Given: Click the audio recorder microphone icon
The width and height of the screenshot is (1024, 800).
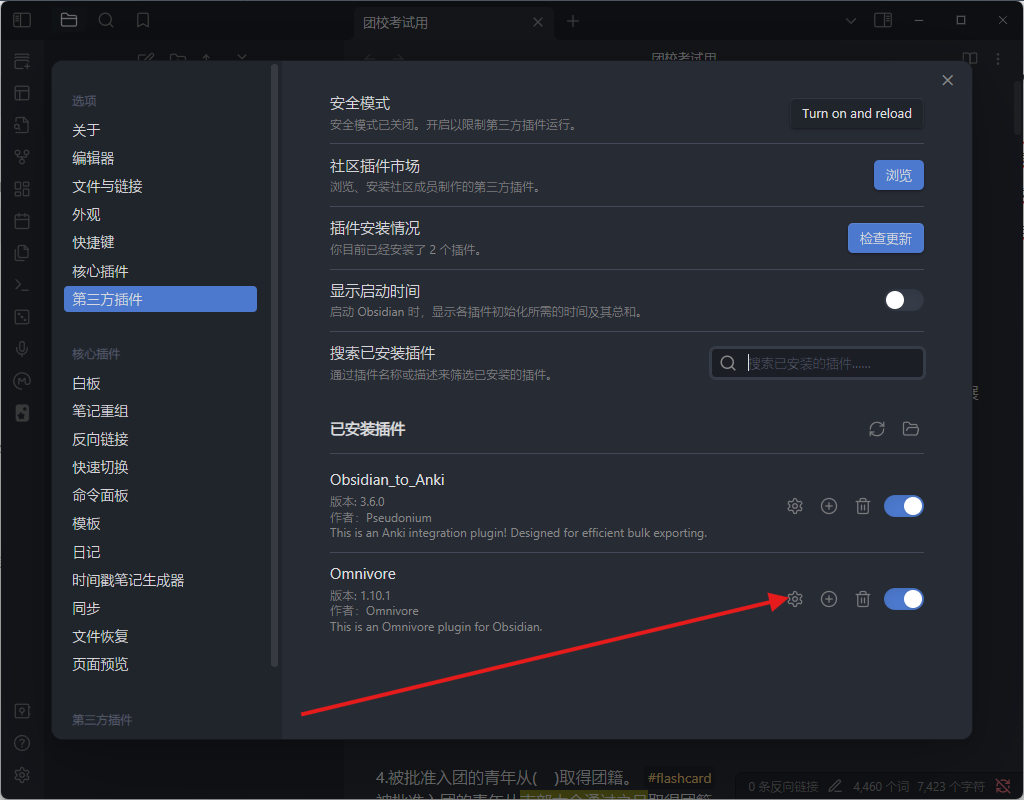Looking at the screenshot, I should [22, 349].
